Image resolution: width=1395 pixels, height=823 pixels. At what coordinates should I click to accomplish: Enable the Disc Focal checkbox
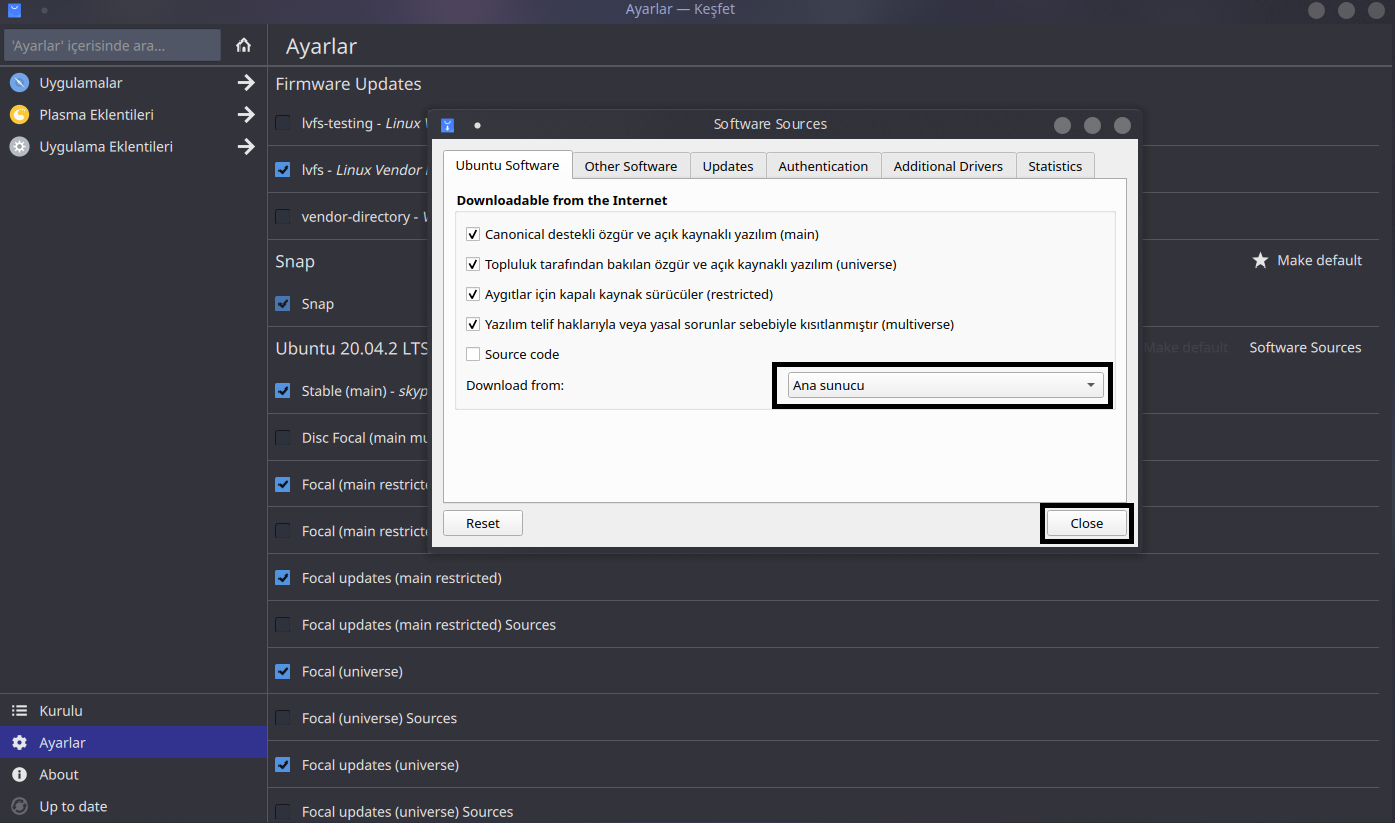(x=283, y=438)
